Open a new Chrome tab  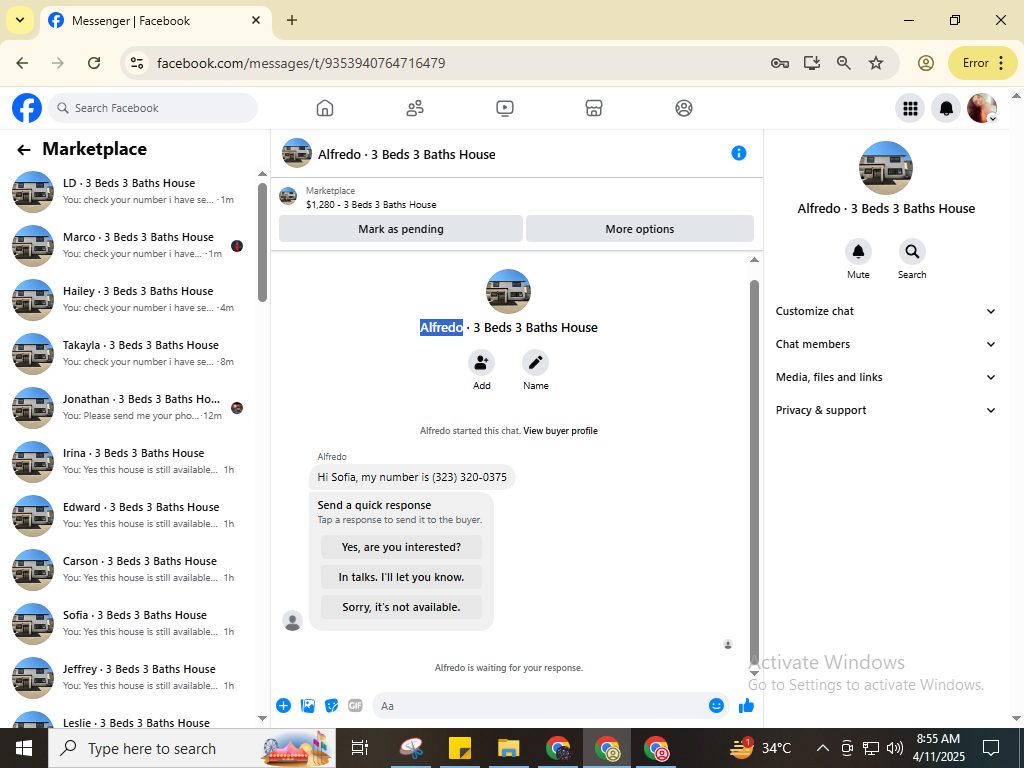(x=292, y=20)
